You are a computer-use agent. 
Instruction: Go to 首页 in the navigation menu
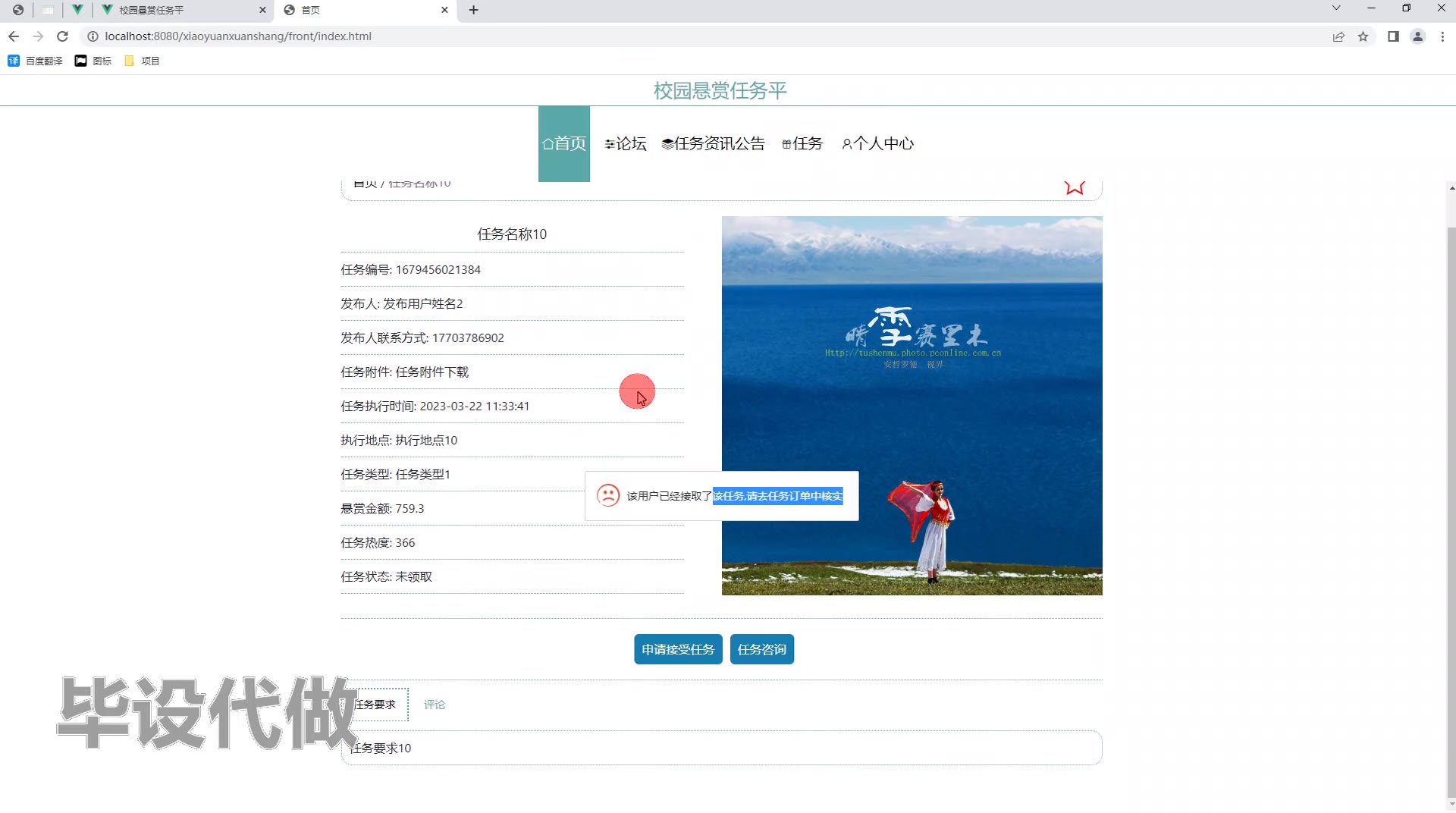click(564, 143)
